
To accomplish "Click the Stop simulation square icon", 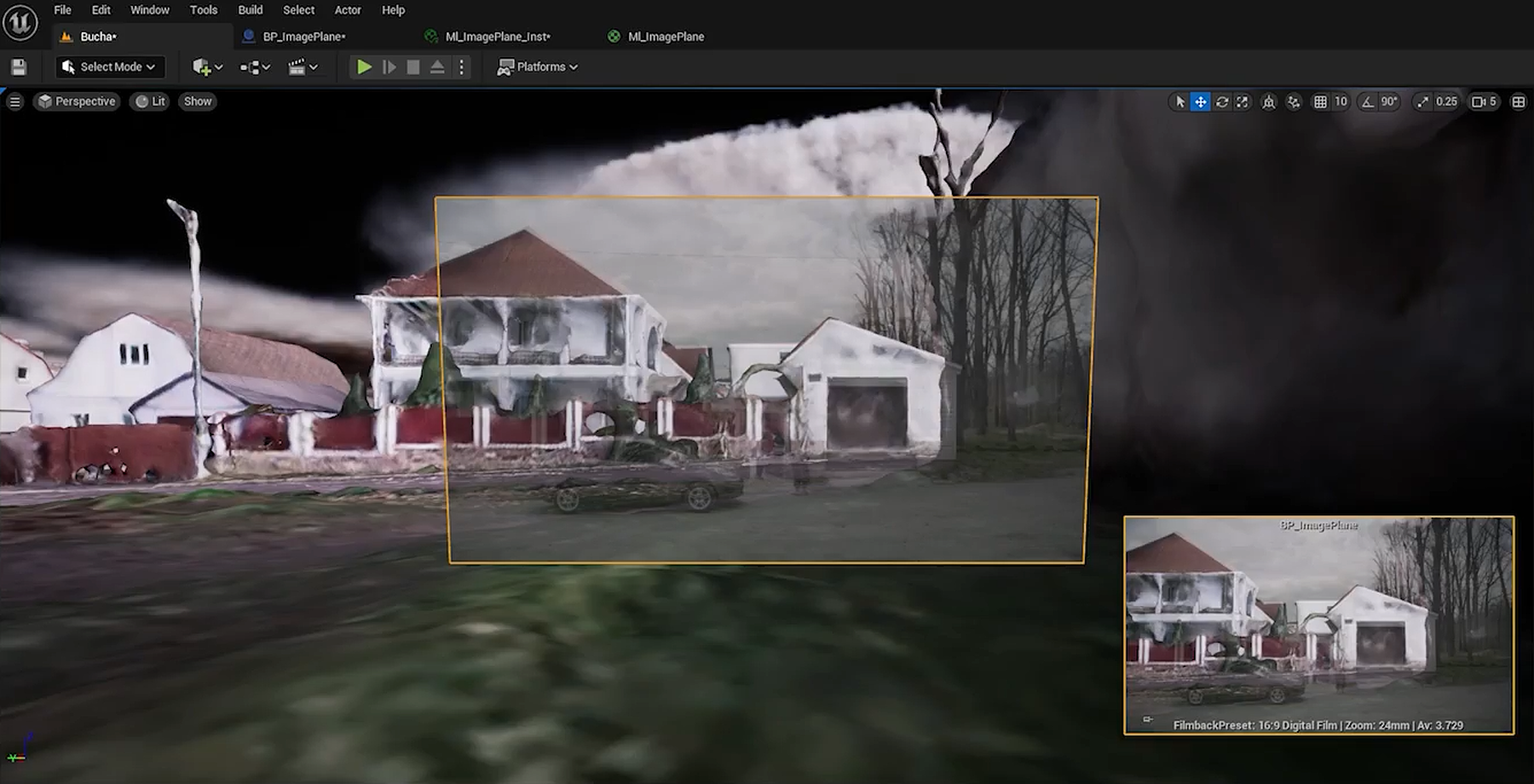I will click(x=413, y=67).
